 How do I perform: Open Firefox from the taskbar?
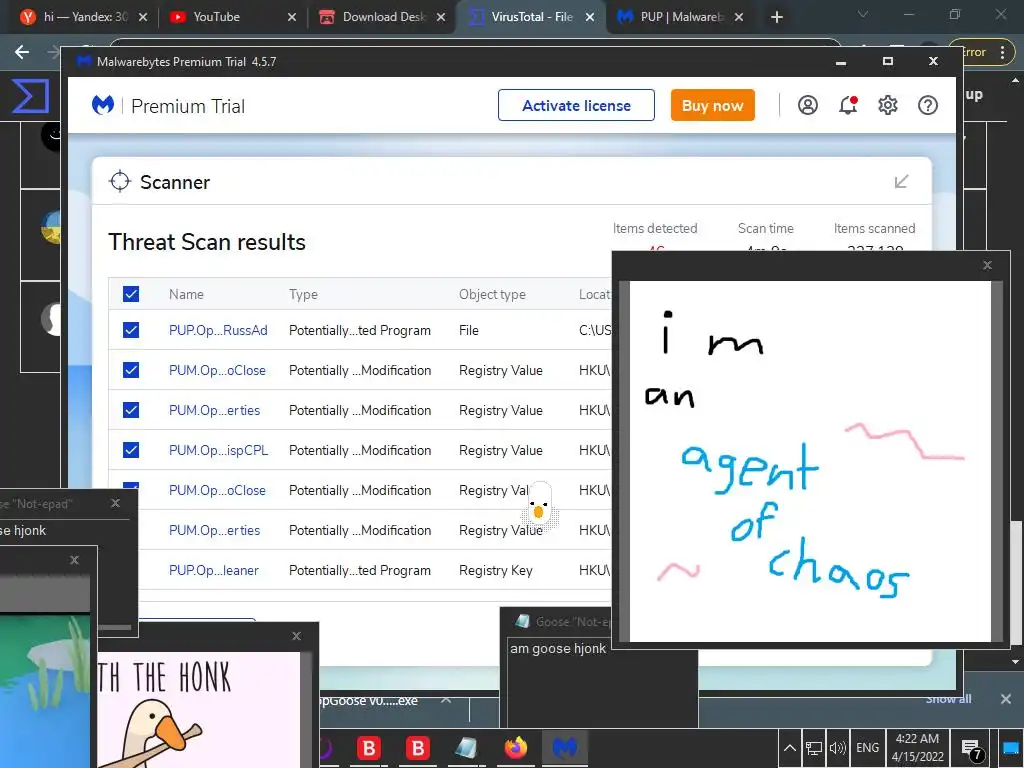pyautogui.click(x=515, y=748)
